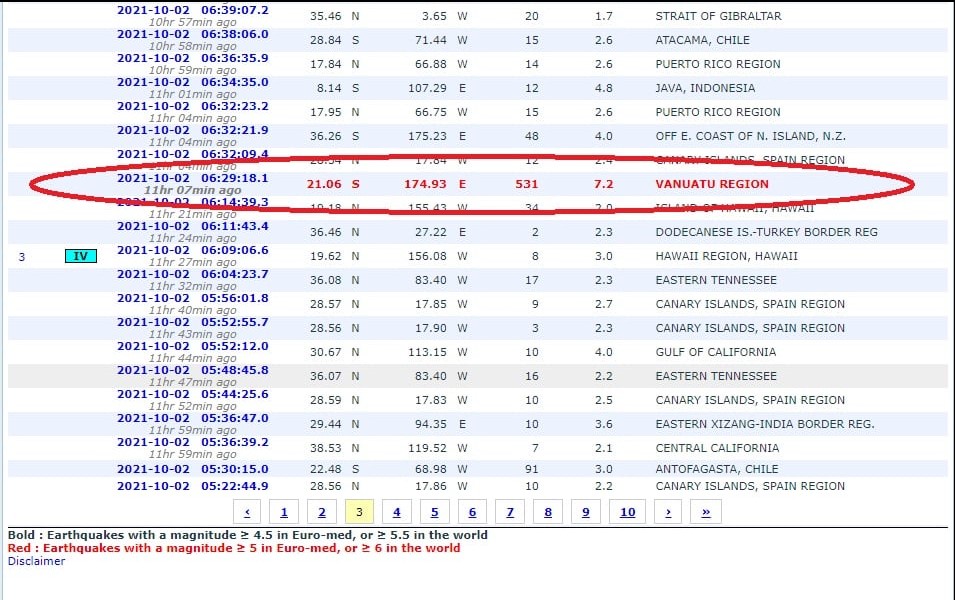The width and height of the screenshot is (955, 600).
Task: Select the highlighted current page 3
Action: (359, 512)
